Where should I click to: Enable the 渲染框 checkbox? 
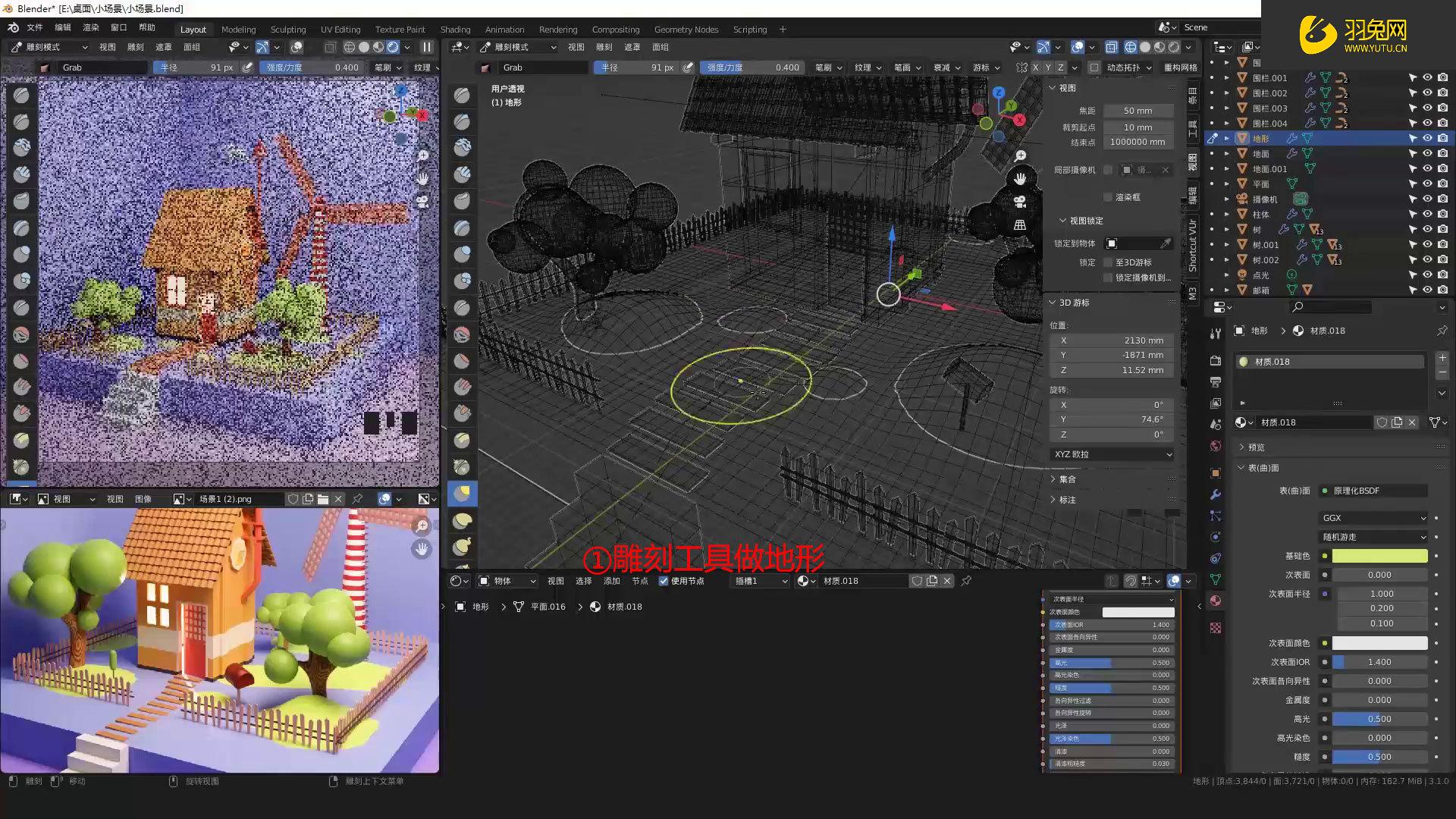[1108, 197]
